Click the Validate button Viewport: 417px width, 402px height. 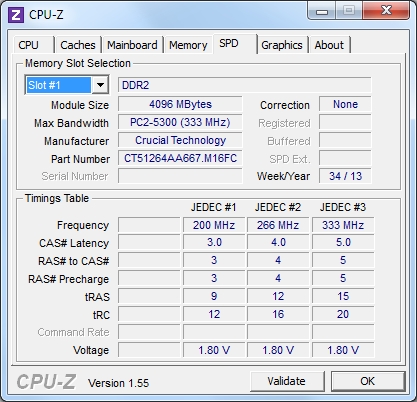(287, 381)
